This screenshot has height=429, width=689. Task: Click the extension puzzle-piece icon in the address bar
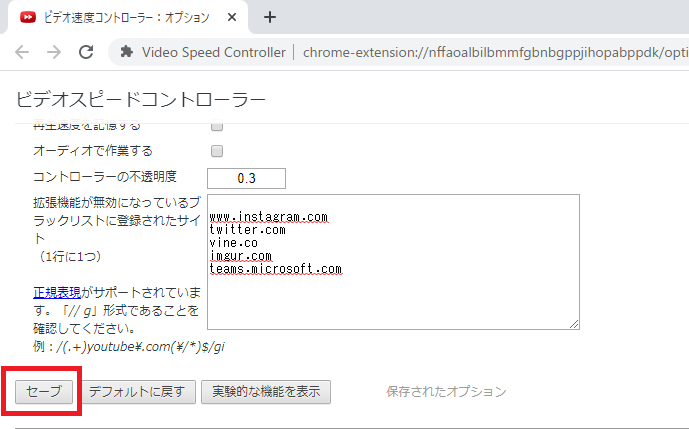point(127,52)
